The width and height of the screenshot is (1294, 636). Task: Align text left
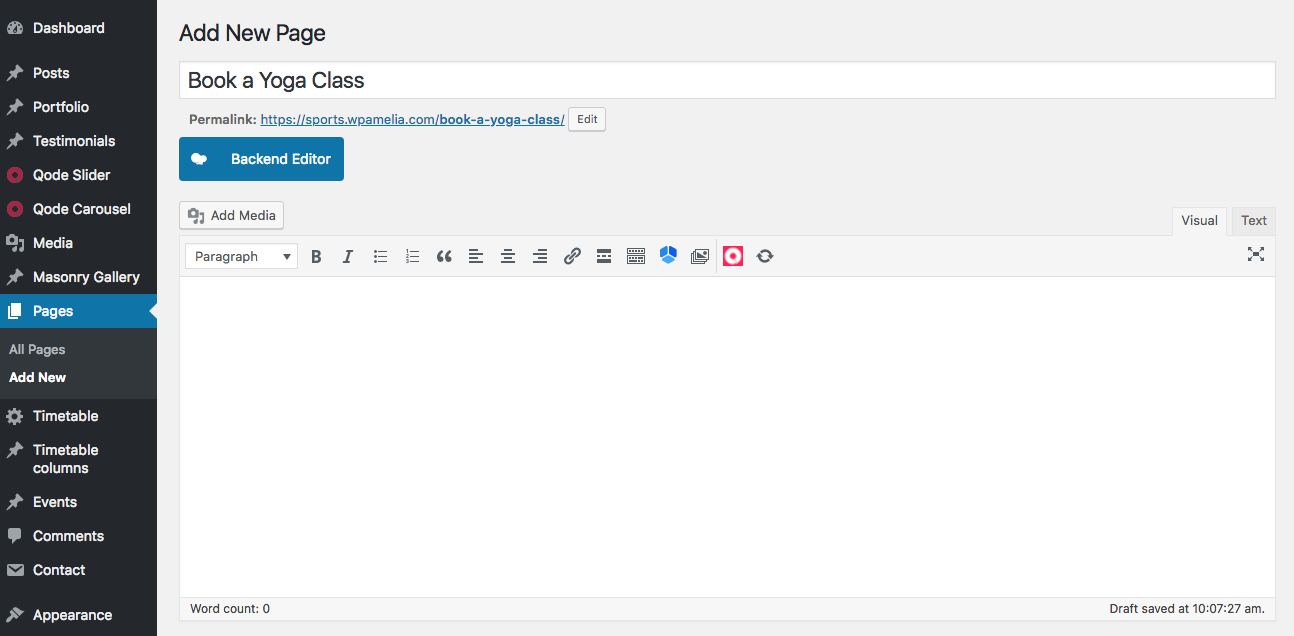(476, 256)
